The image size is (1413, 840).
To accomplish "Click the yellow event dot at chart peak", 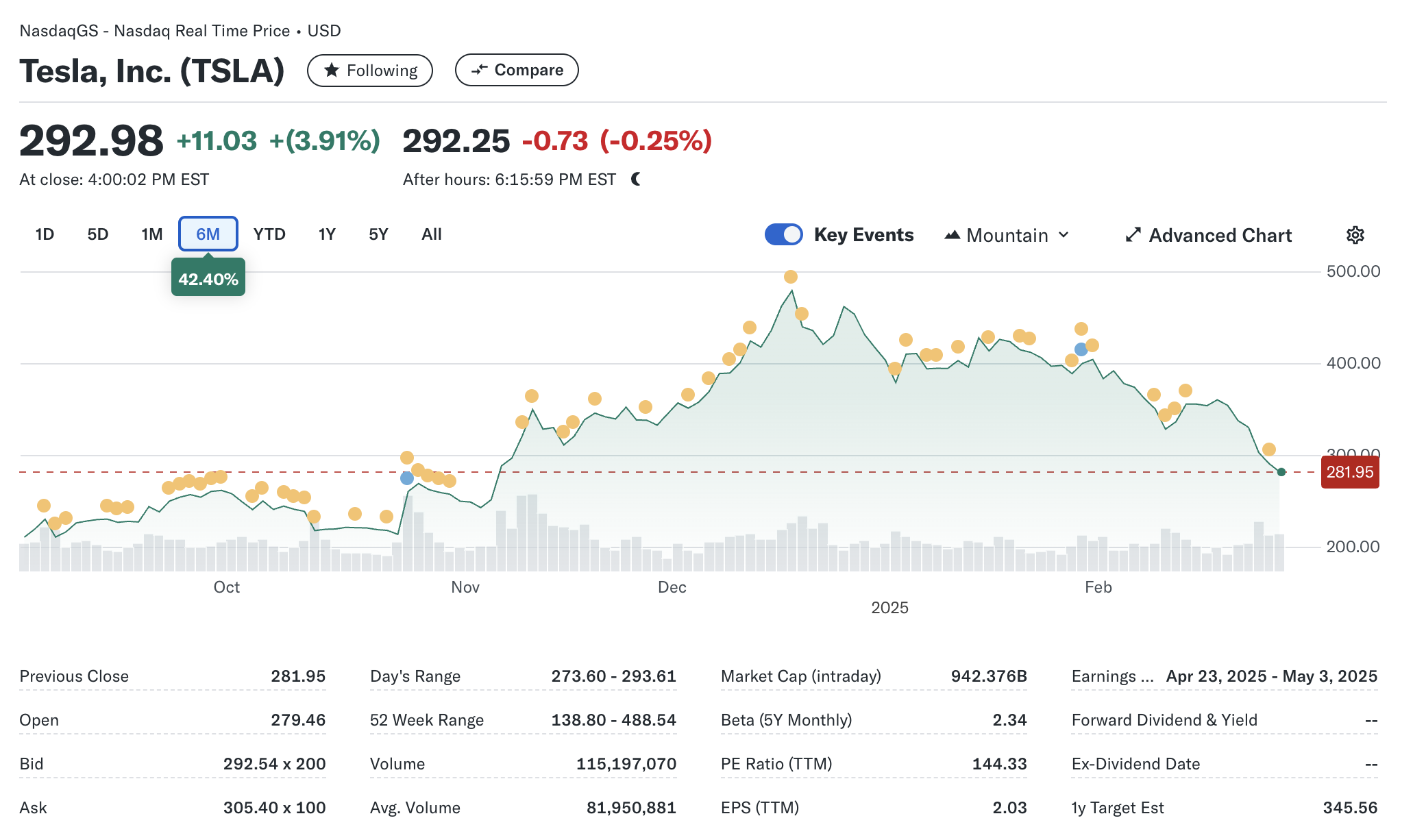I will [x=791, y=277].
